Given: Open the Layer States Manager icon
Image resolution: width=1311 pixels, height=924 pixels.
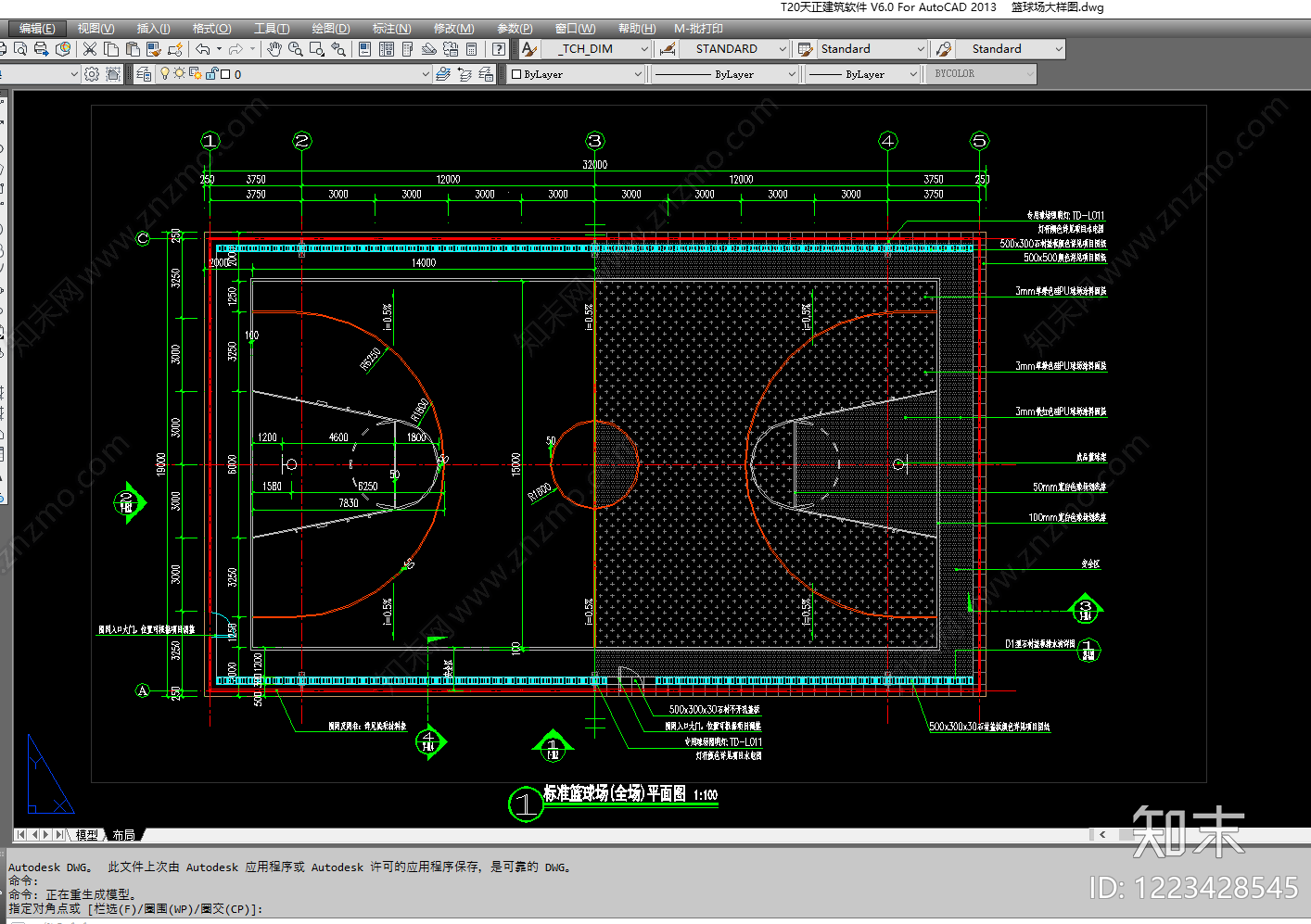Looking at the screenshot, I should pos(486,74).
